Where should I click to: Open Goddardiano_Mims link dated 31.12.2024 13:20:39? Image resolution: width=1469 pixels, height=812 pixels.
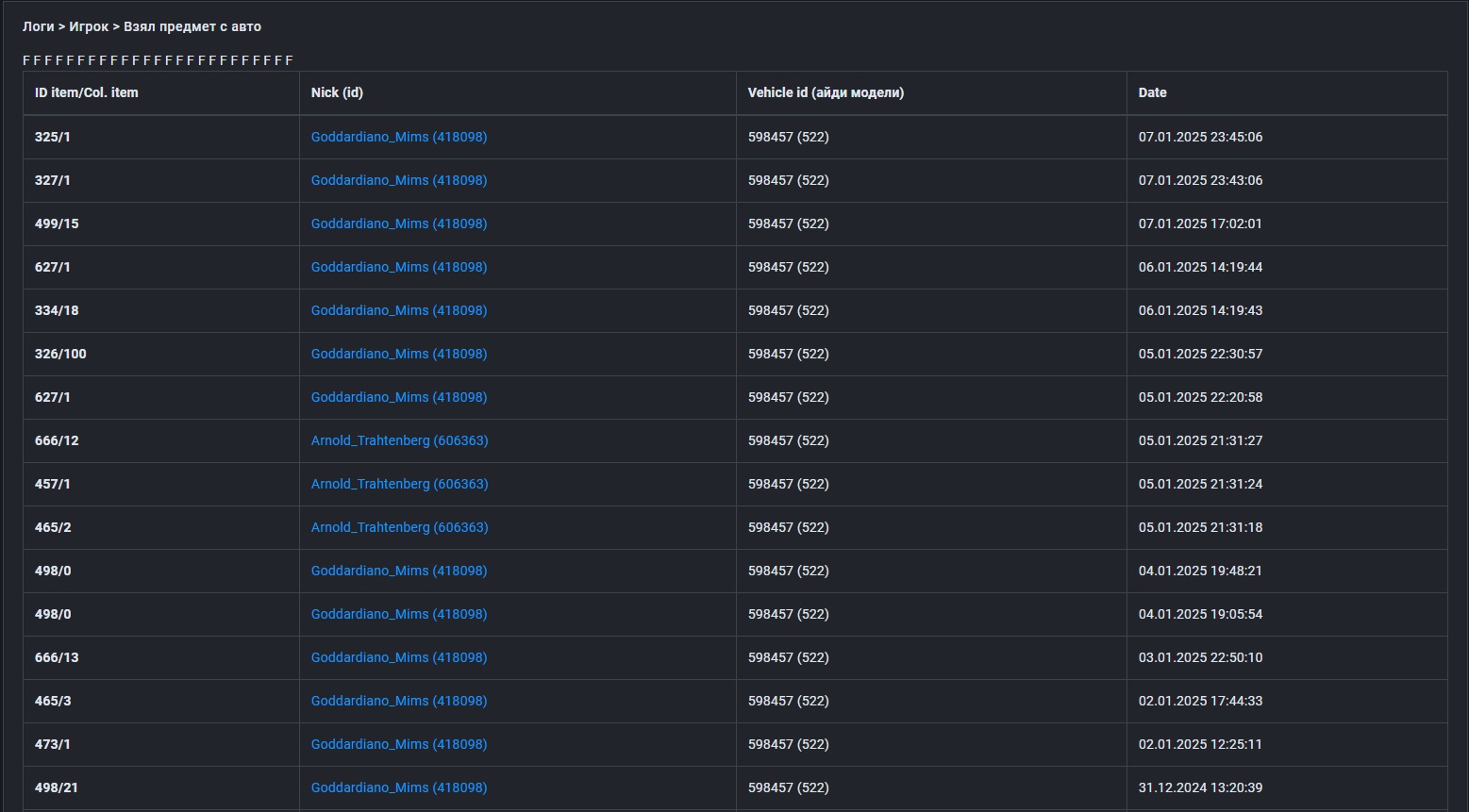click(x=399, y=787)
